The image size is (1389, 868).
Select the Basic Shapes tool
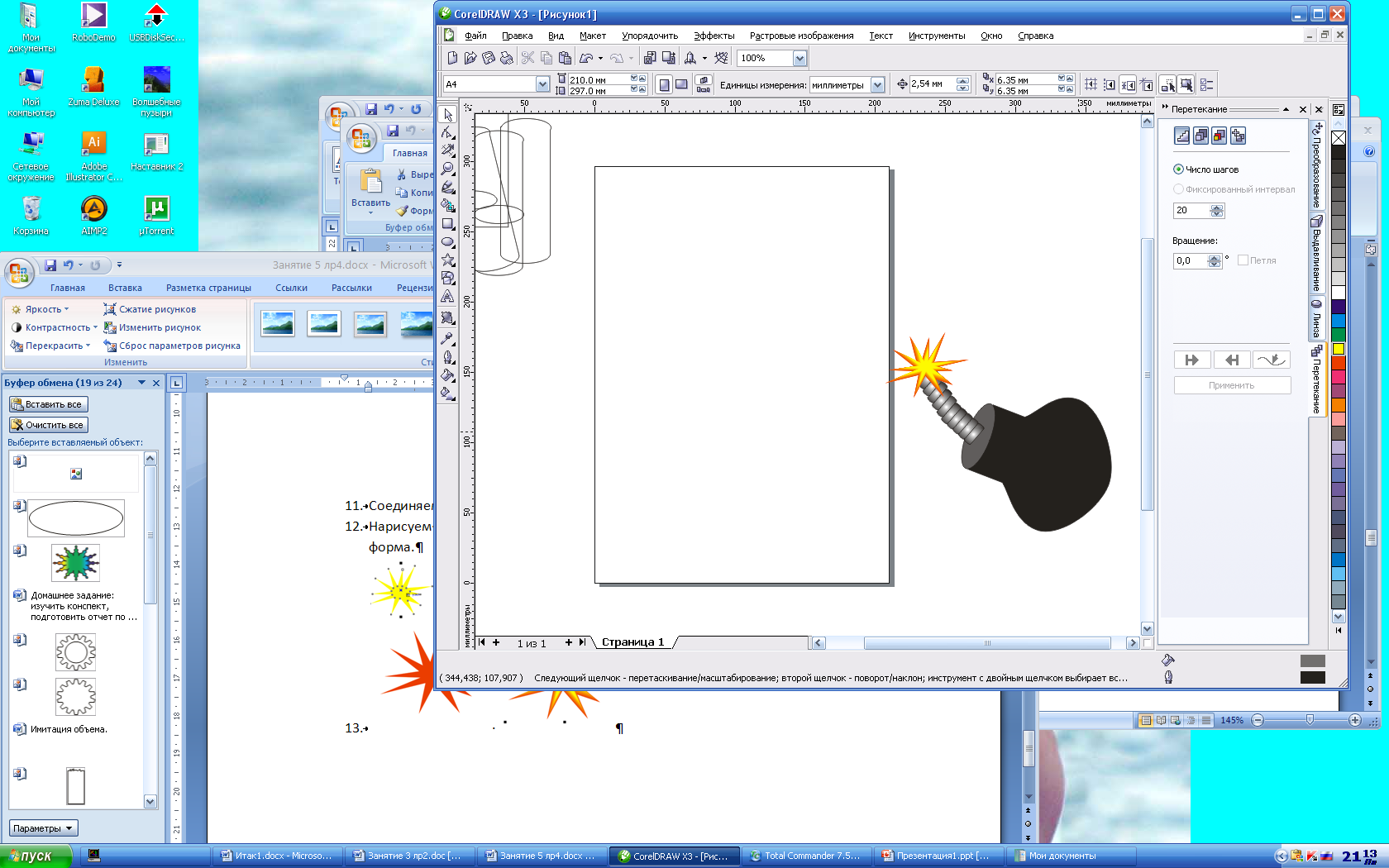pos(448,278)
